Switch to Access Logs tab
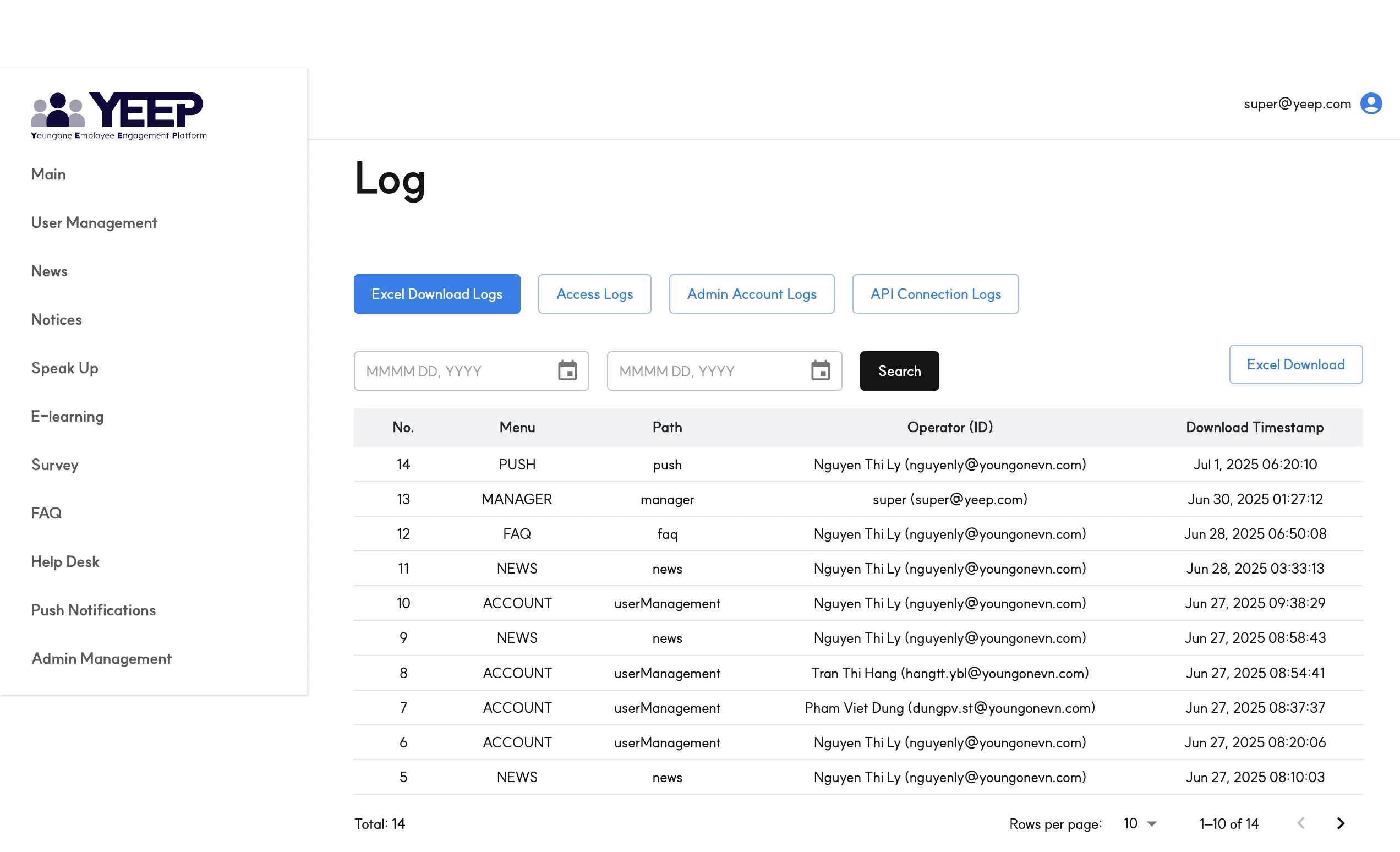 [x=594, y=294]
